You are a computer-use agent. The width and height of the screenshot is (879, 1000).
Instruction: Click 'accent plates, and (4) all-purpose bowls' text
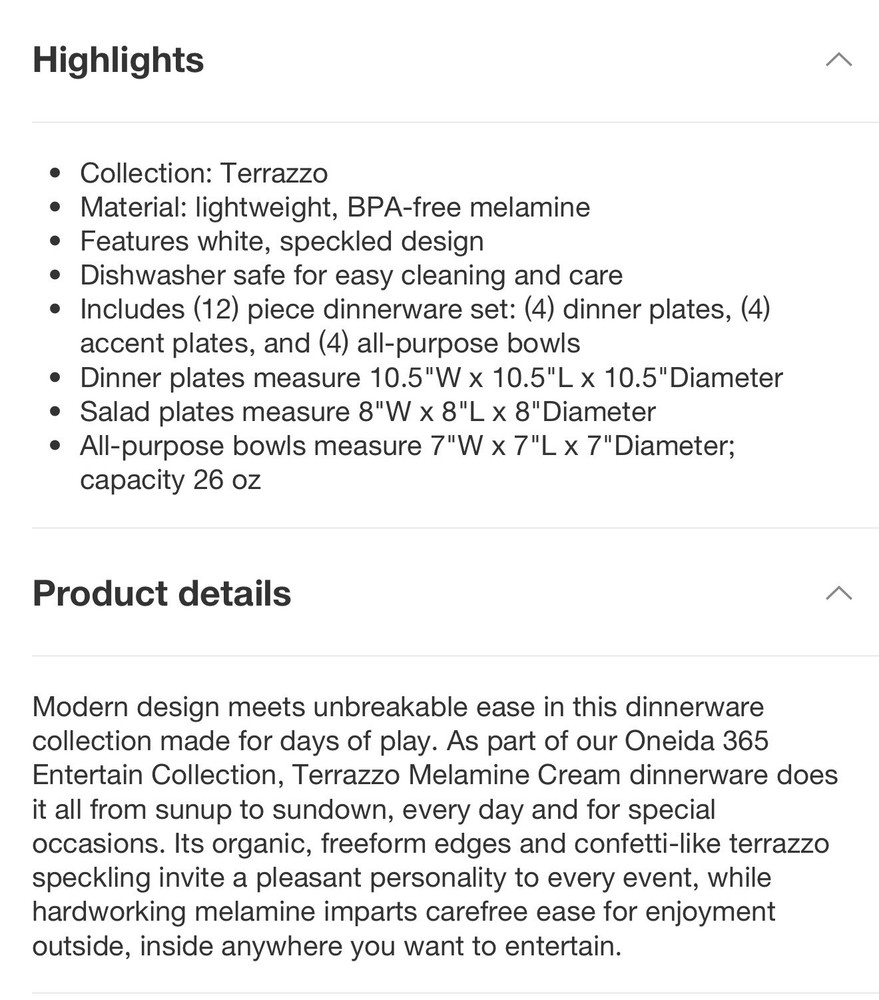(x=330, y=343)
